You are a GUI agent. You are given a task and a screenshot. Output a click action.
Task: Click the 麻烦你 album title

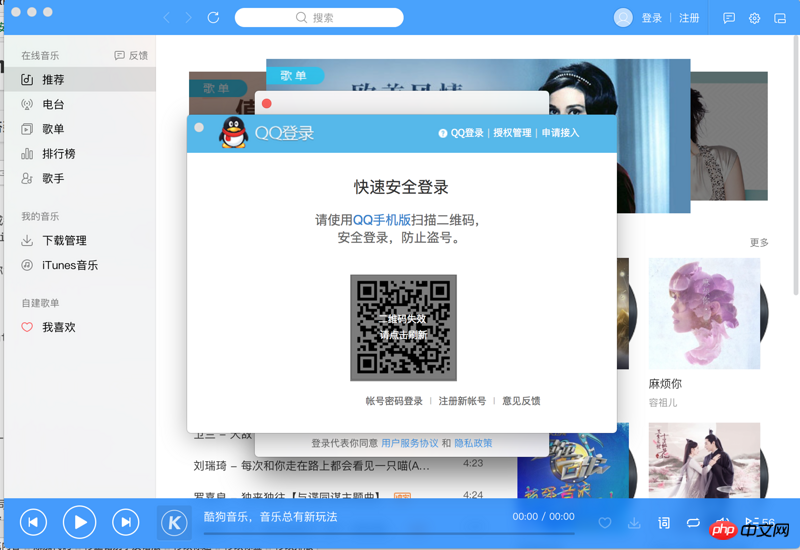[665, 384]
